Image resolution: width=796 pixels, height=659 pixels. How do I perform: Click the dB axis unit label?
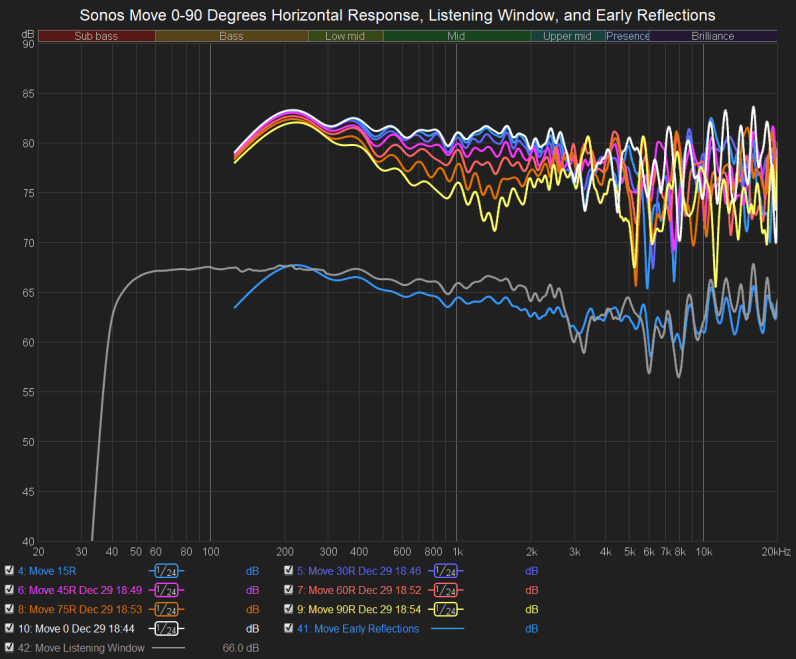click(x=27, y=36)
